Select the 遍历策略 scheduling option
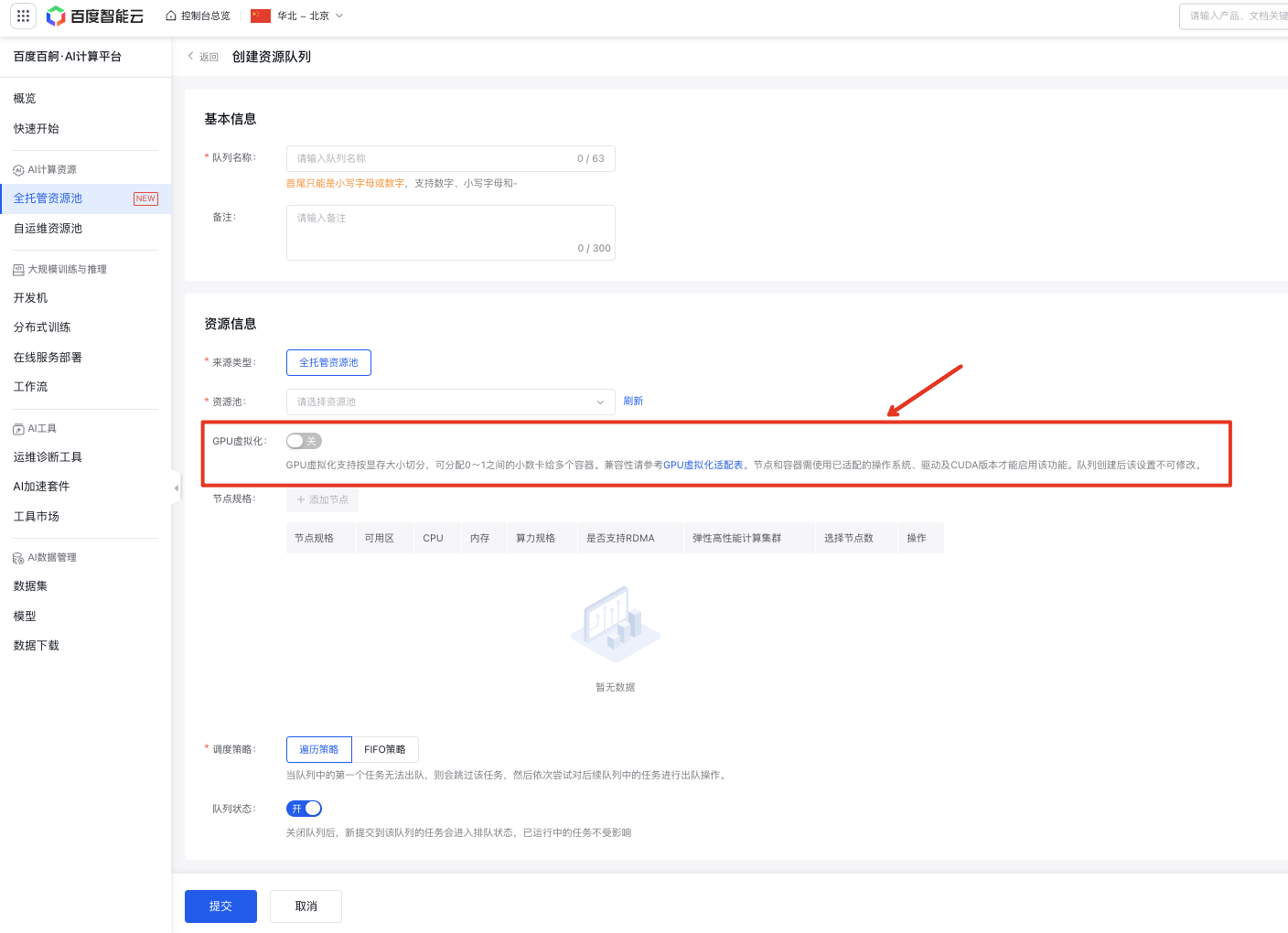This screenshot has height=933, width=1288. [318, 749]
